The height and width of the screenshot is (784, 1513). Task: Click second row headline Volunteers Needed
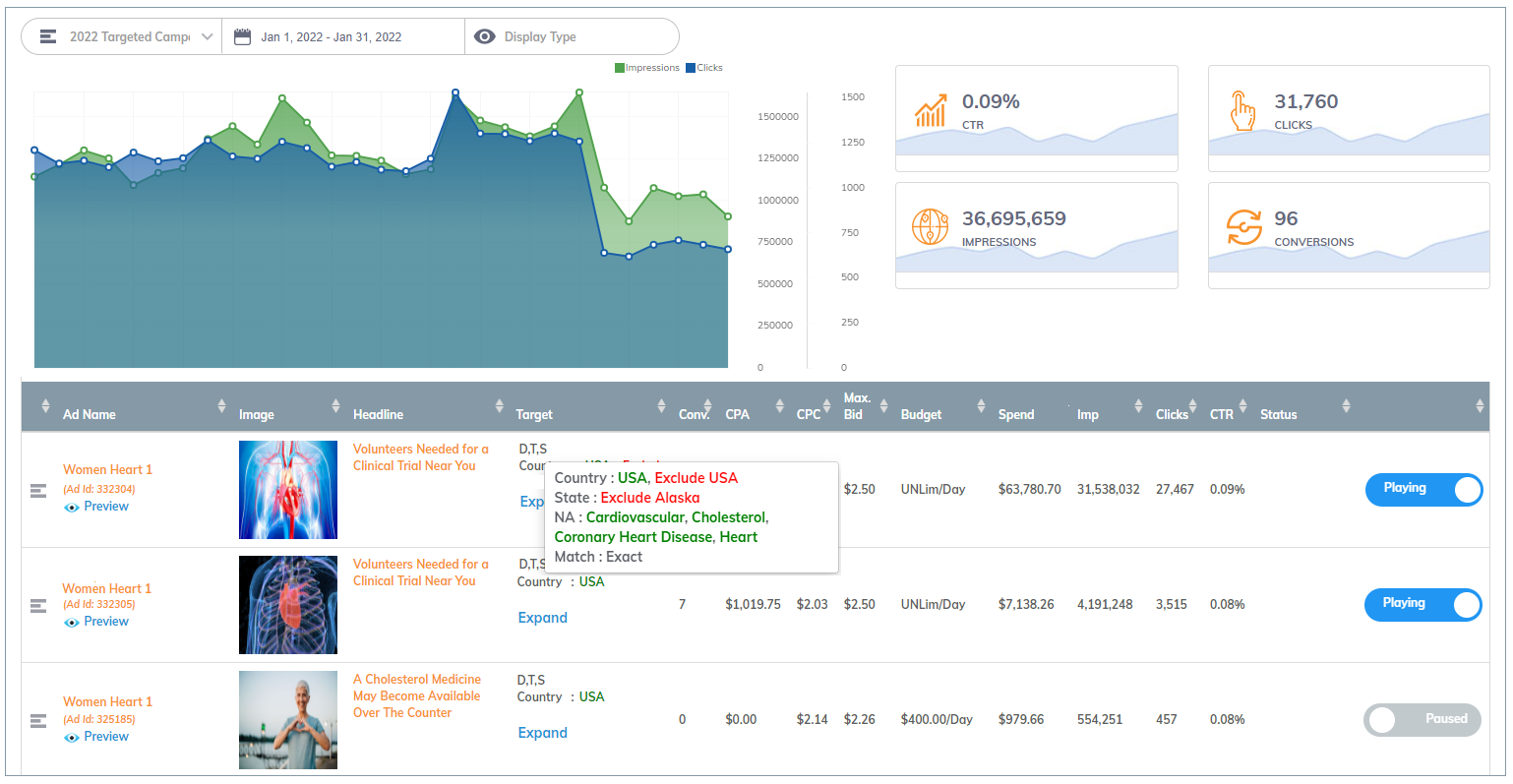click(x=421, y=573)
